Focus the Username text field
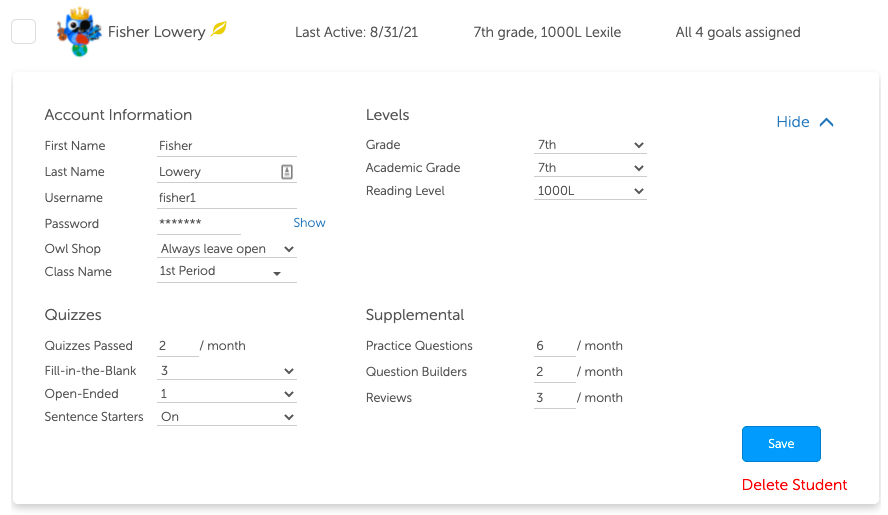Image resolution: width=888 pixels, height=515 pixels. click(x=227, y=198)
